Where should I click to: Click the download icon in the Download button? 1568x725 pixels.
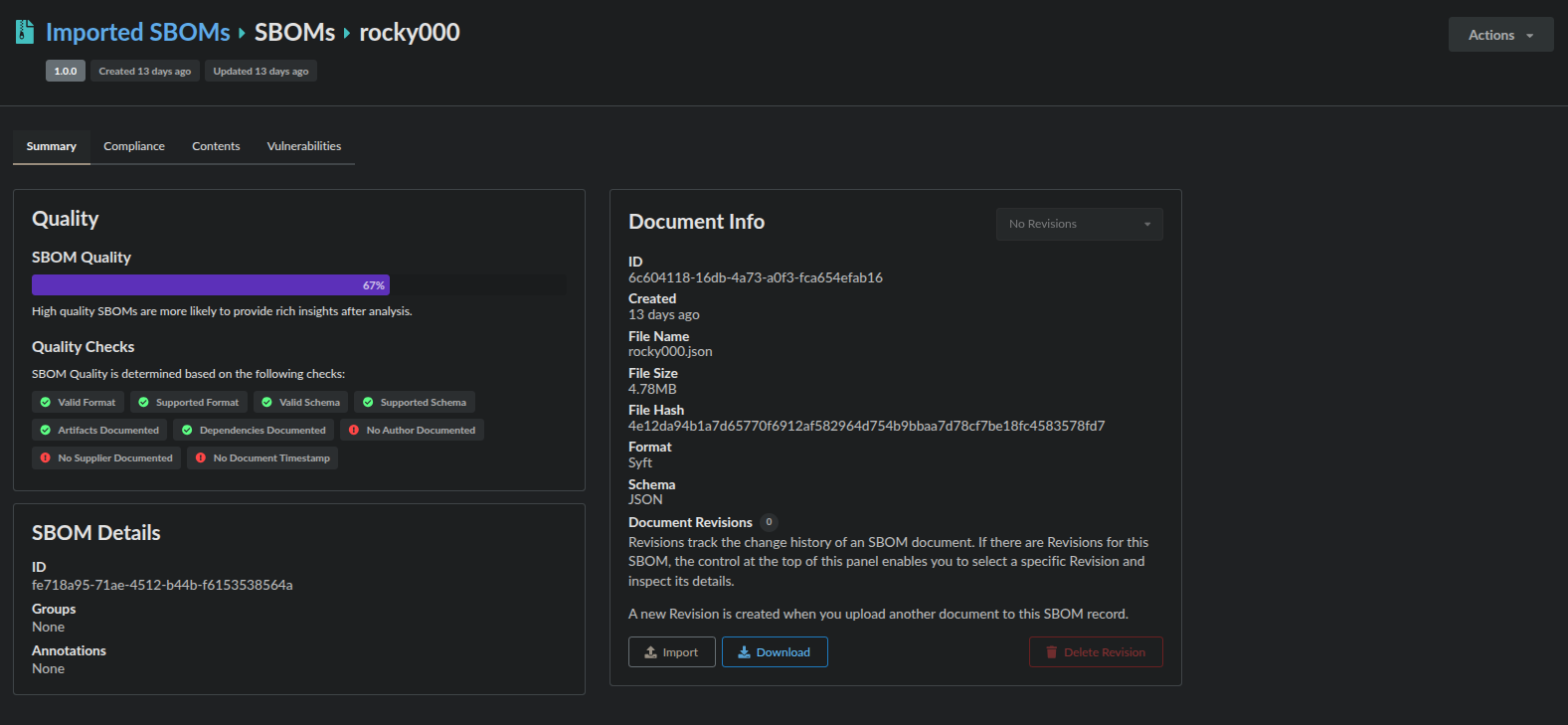pyautogui.click(x=744, y=652)
